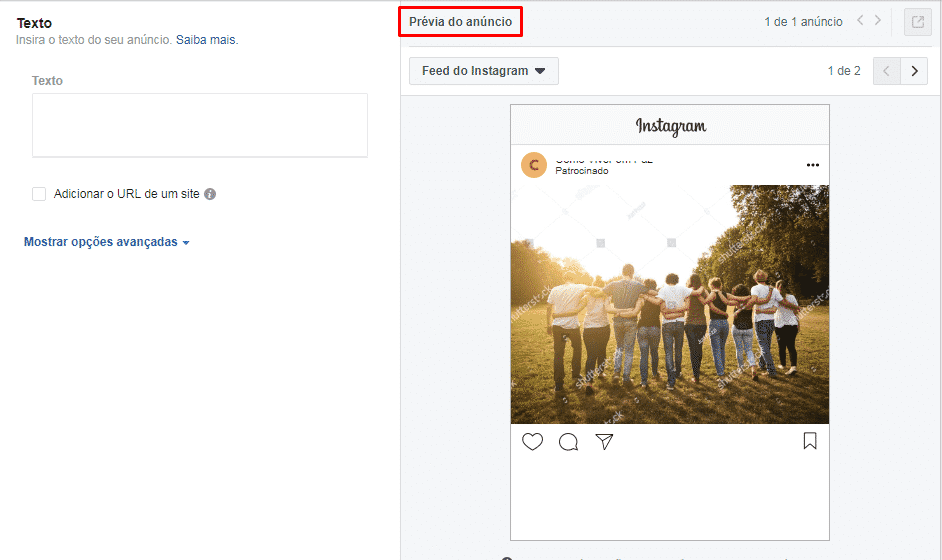Click the '1 de 1 anúncio' counter
This screenshot has width=942, height=560.
803,22
